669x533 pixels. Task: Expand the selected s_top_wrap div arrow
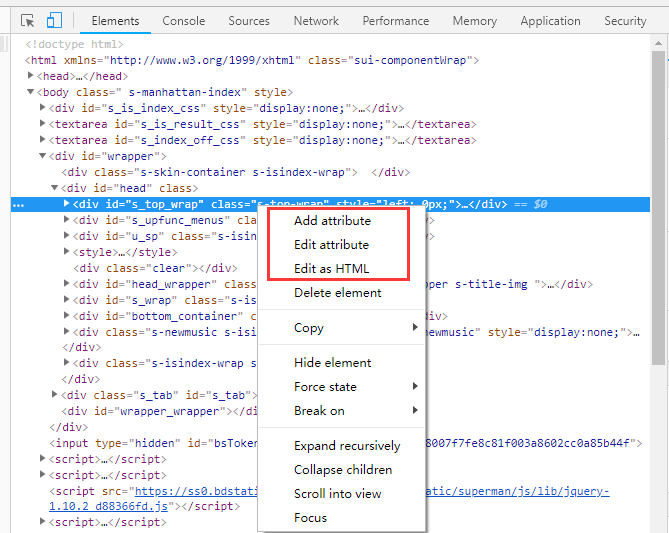click(66, 204)
